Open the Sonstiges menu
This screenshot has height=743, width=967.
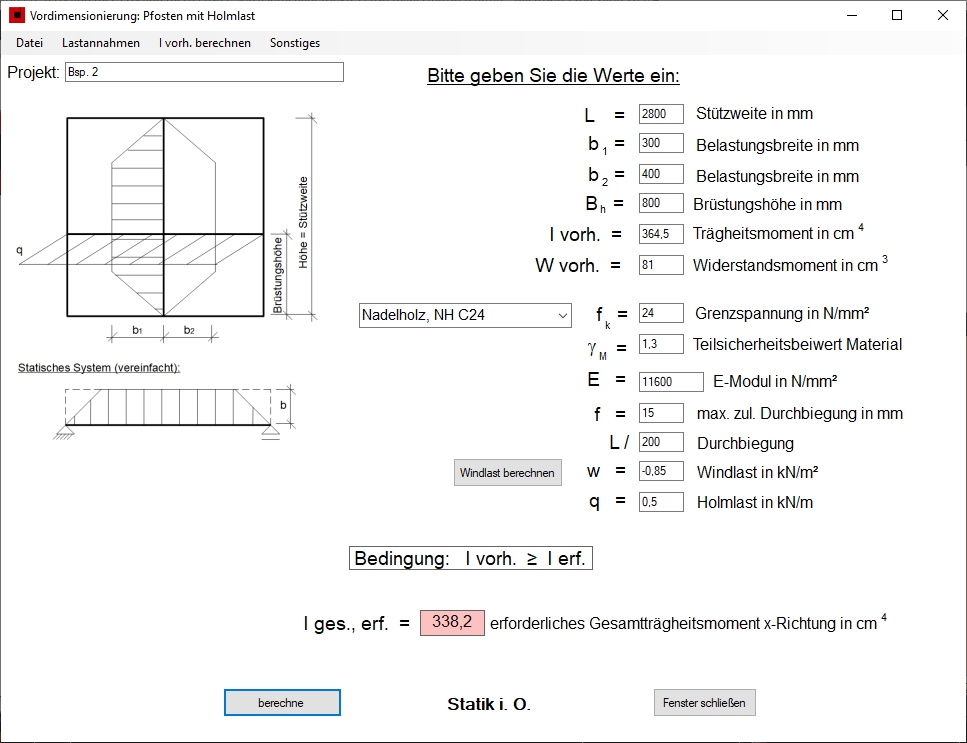[x=295, y=43]
